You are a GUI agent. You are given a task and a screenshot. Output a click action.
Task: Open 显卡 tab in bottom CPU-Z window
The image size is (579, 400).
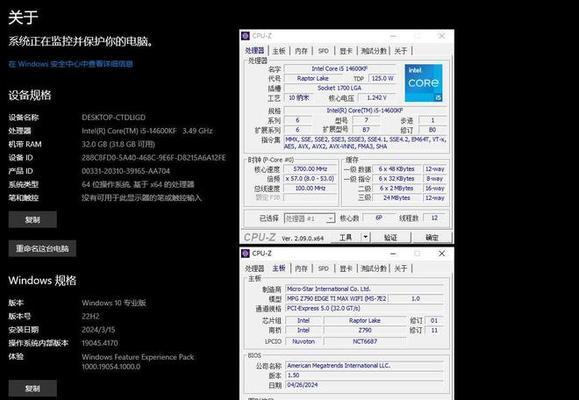346,269
